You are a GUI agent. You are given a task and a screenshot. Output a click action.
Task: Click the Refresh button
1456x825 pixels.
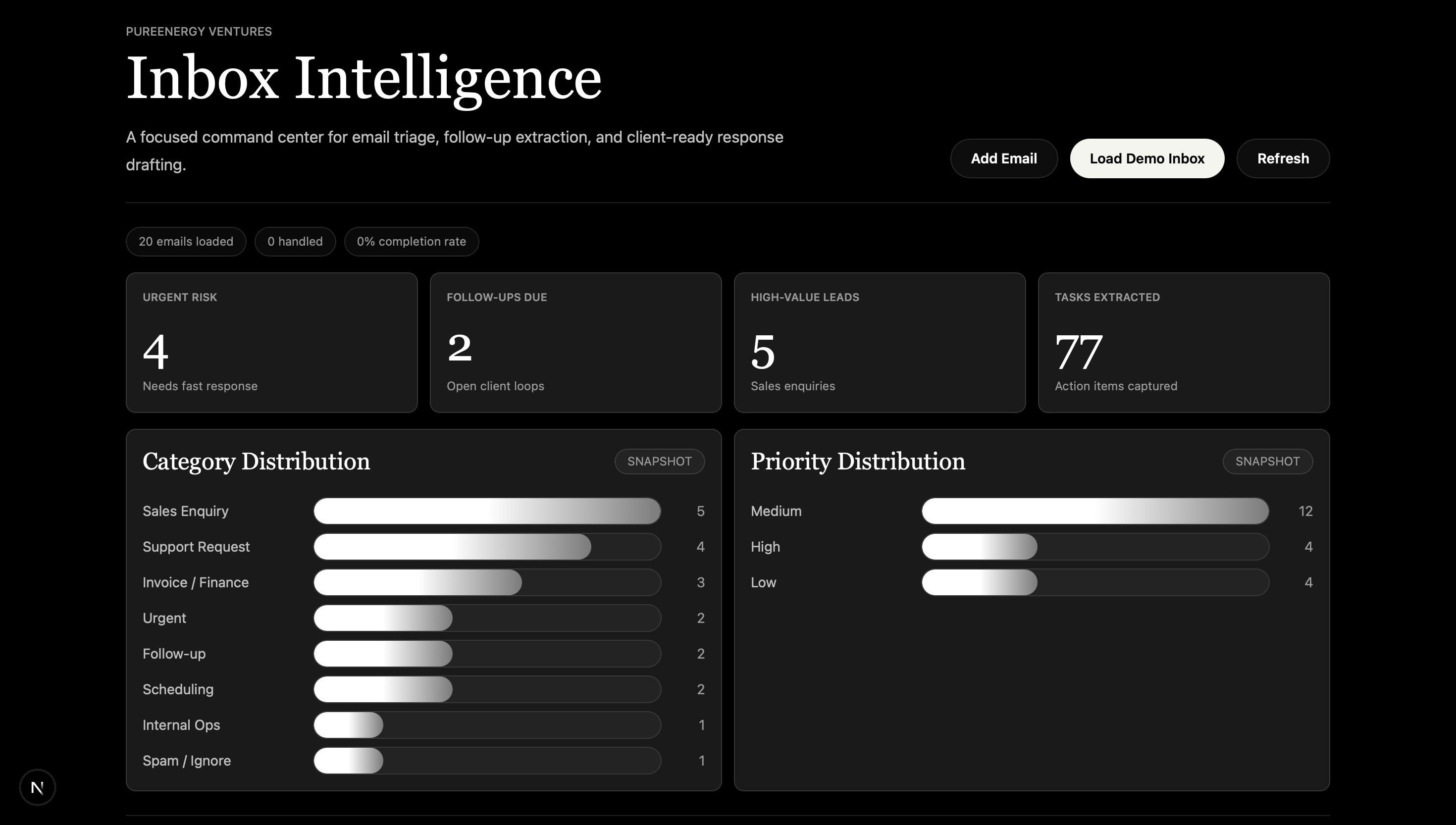pyautogui.click(x=1283, y=158)
